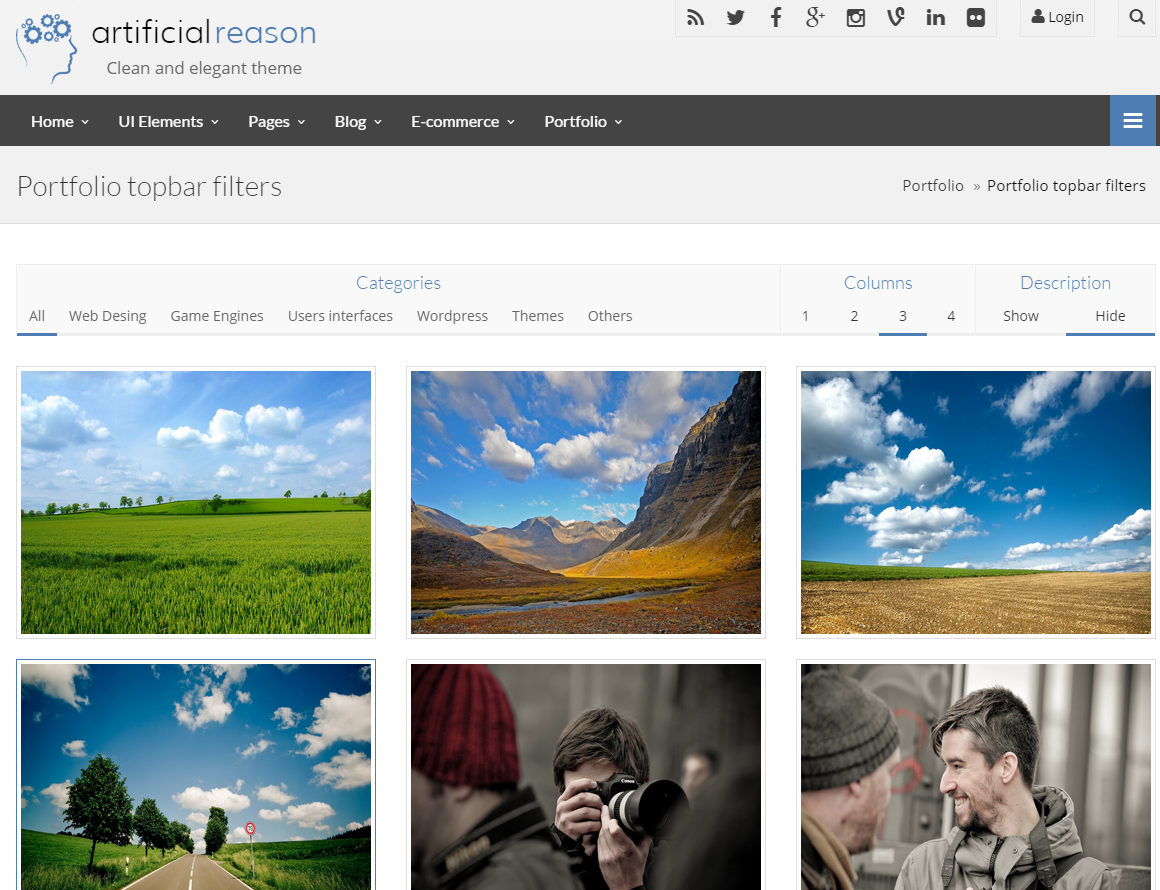Show portfolio item descriptions

pos(1021,316)
